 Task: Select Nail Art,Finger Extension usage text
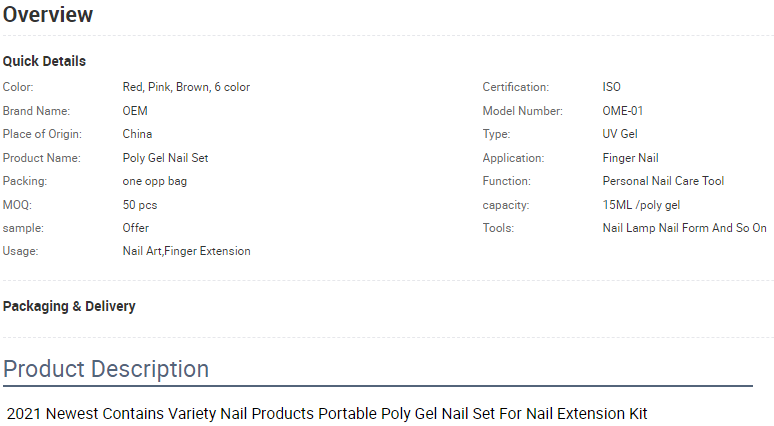pyautogui.click(x=187, y=251)
